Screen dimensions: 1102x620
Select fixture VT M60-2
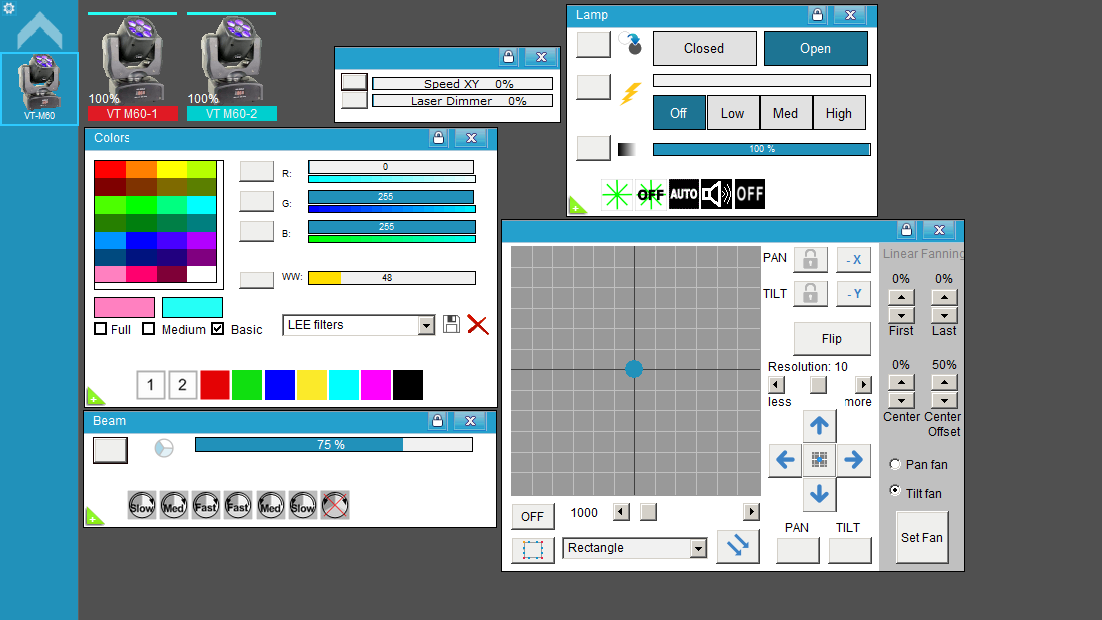[231, 67]
